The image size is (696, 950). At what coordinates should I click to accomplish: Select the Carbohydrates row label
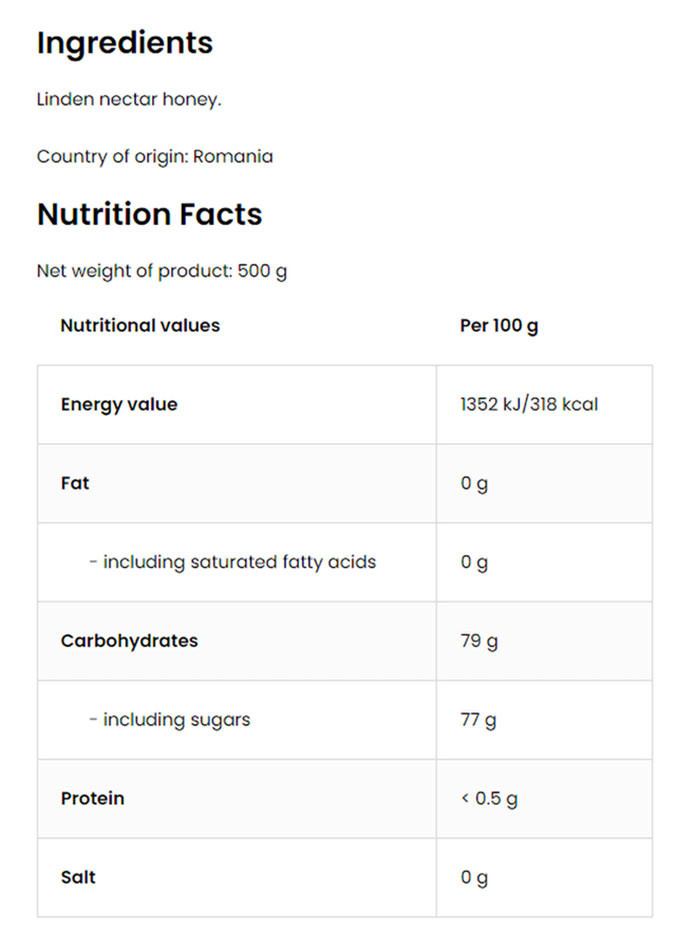click(x=129, y=641)
